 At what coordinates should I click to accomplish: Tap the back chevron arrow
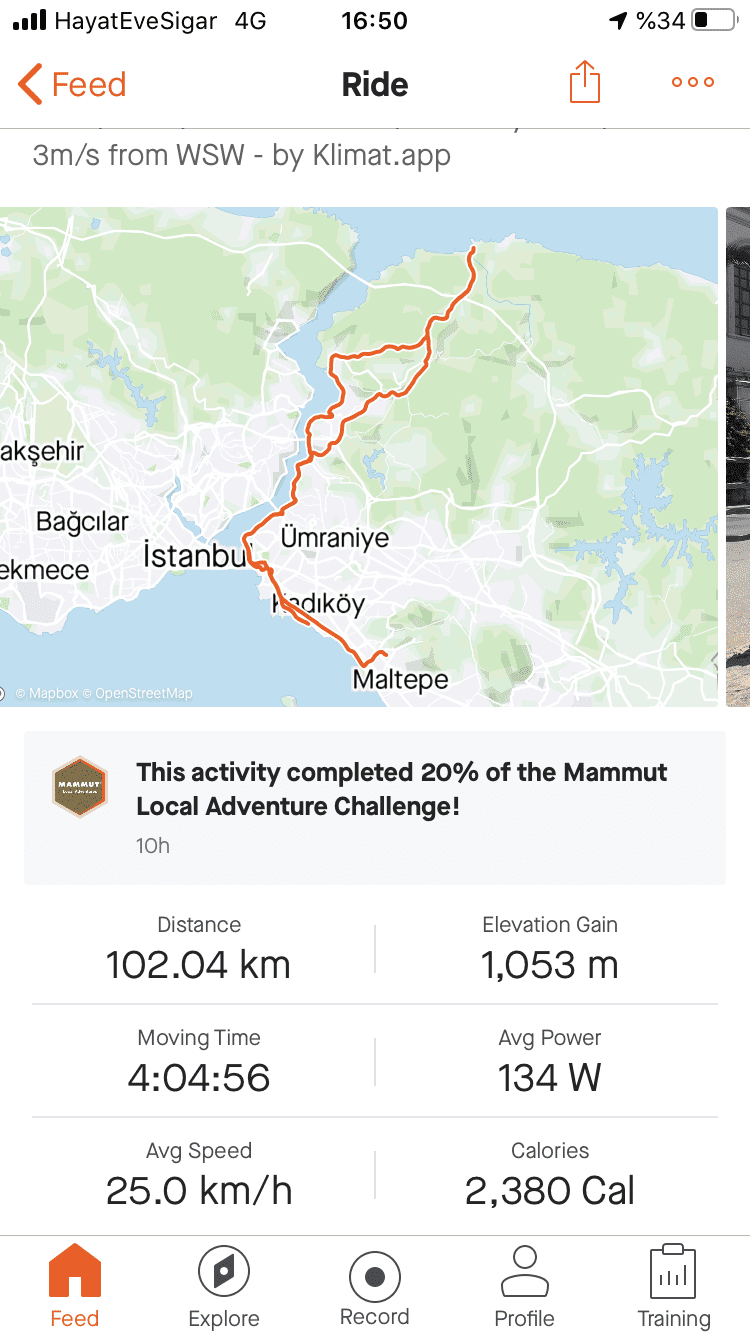(x=31, y=84)
